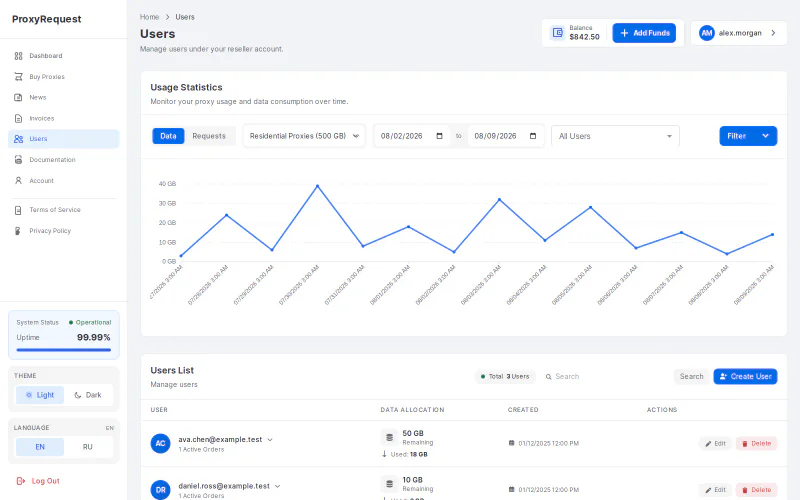800x500 pixels.
Task: Click the Create User button
Action: pos(745,377)
